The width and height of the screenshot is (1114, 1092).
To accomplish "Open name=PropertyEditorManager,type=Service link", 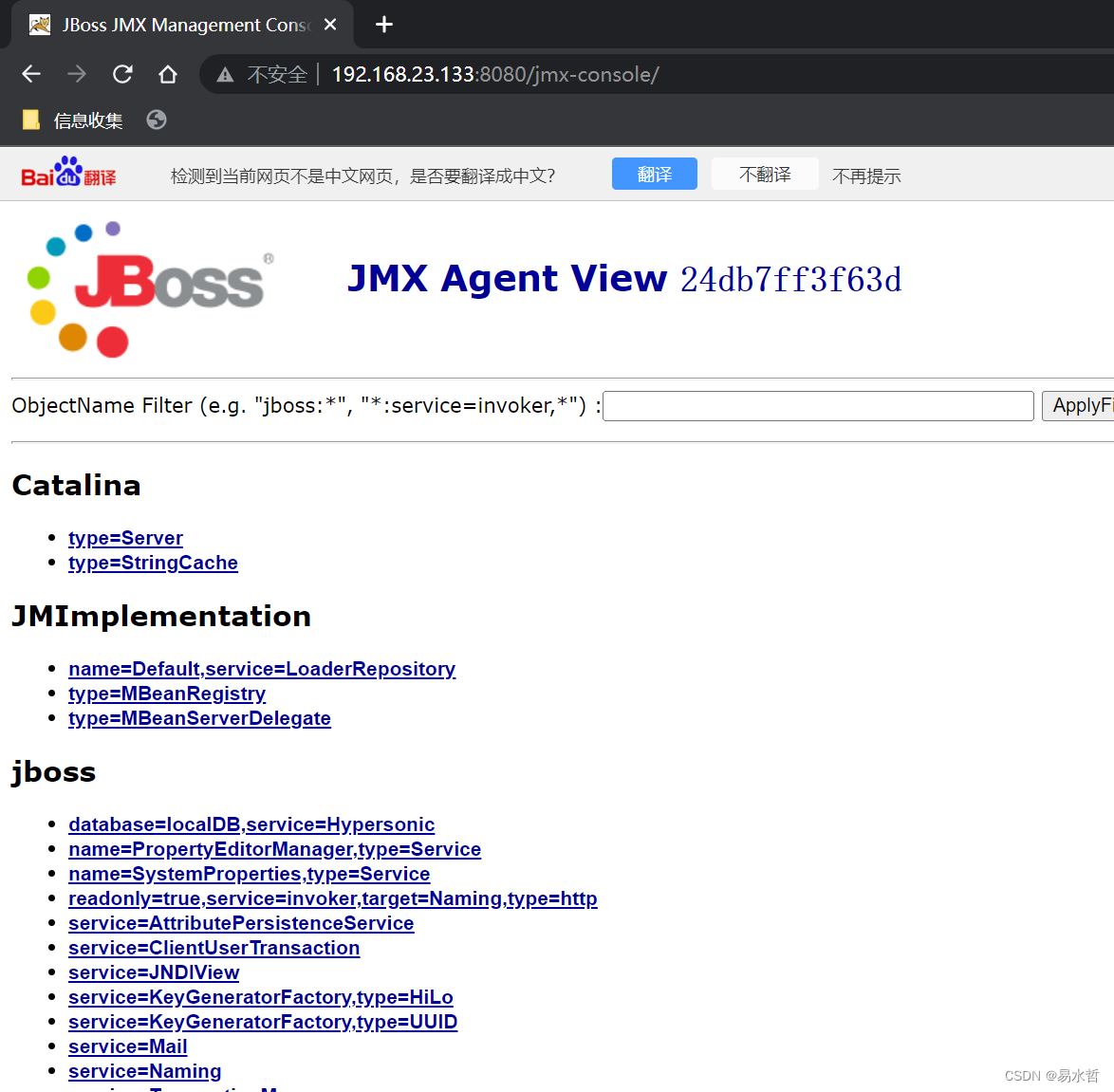I will coord(275,849).
